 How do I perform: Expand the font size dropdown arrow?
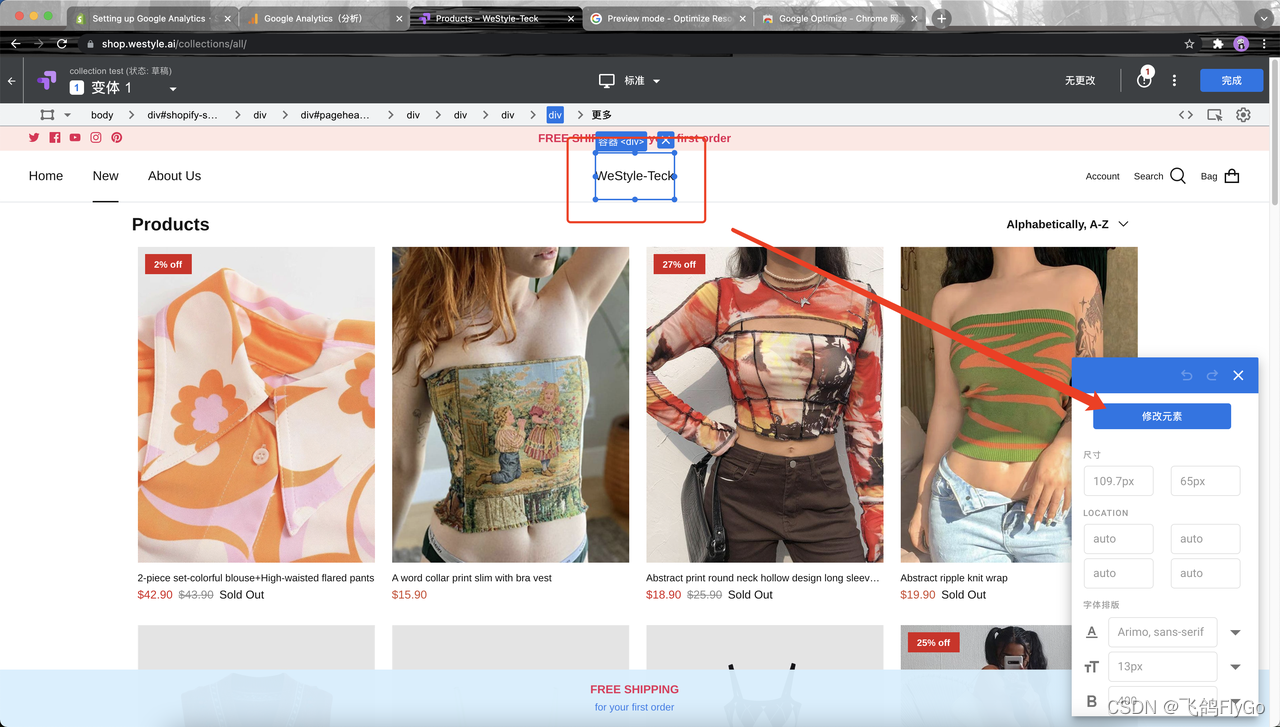point(1235,667)
